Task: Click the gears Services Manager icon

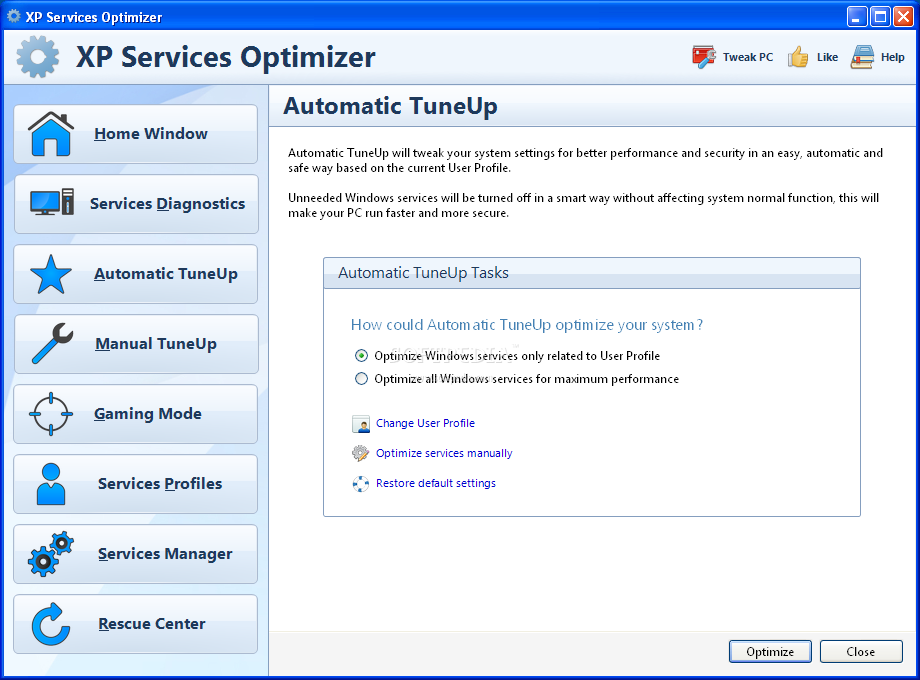Action: [x=51, y=554]
